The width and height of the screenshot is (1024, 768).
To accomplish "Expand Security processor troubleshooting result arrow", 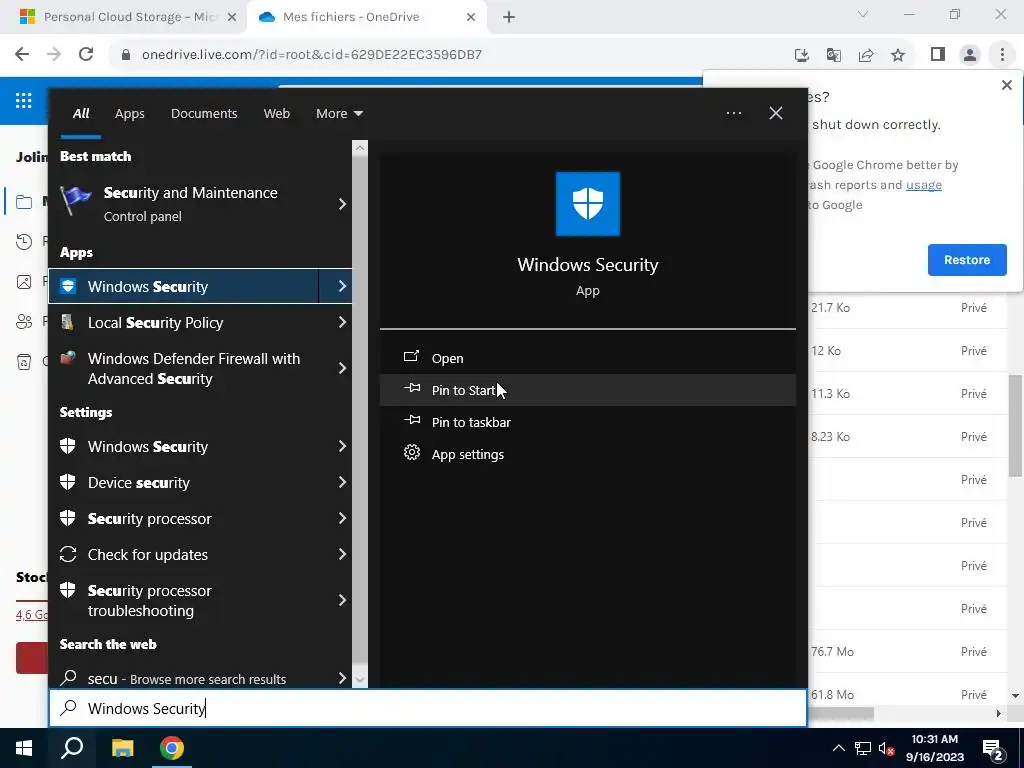I will [x=342, y=600].
